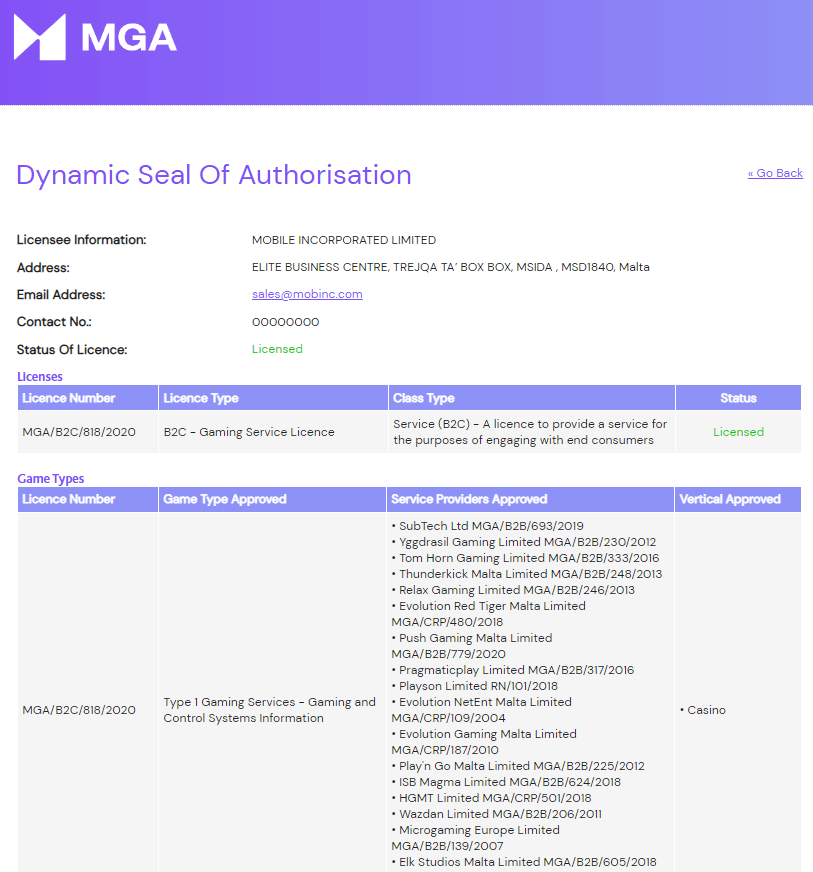Select the Thunderkick Malta Limited entry
Screen dimensions: 813x872
pyautogui.click(x=527, y=574)
